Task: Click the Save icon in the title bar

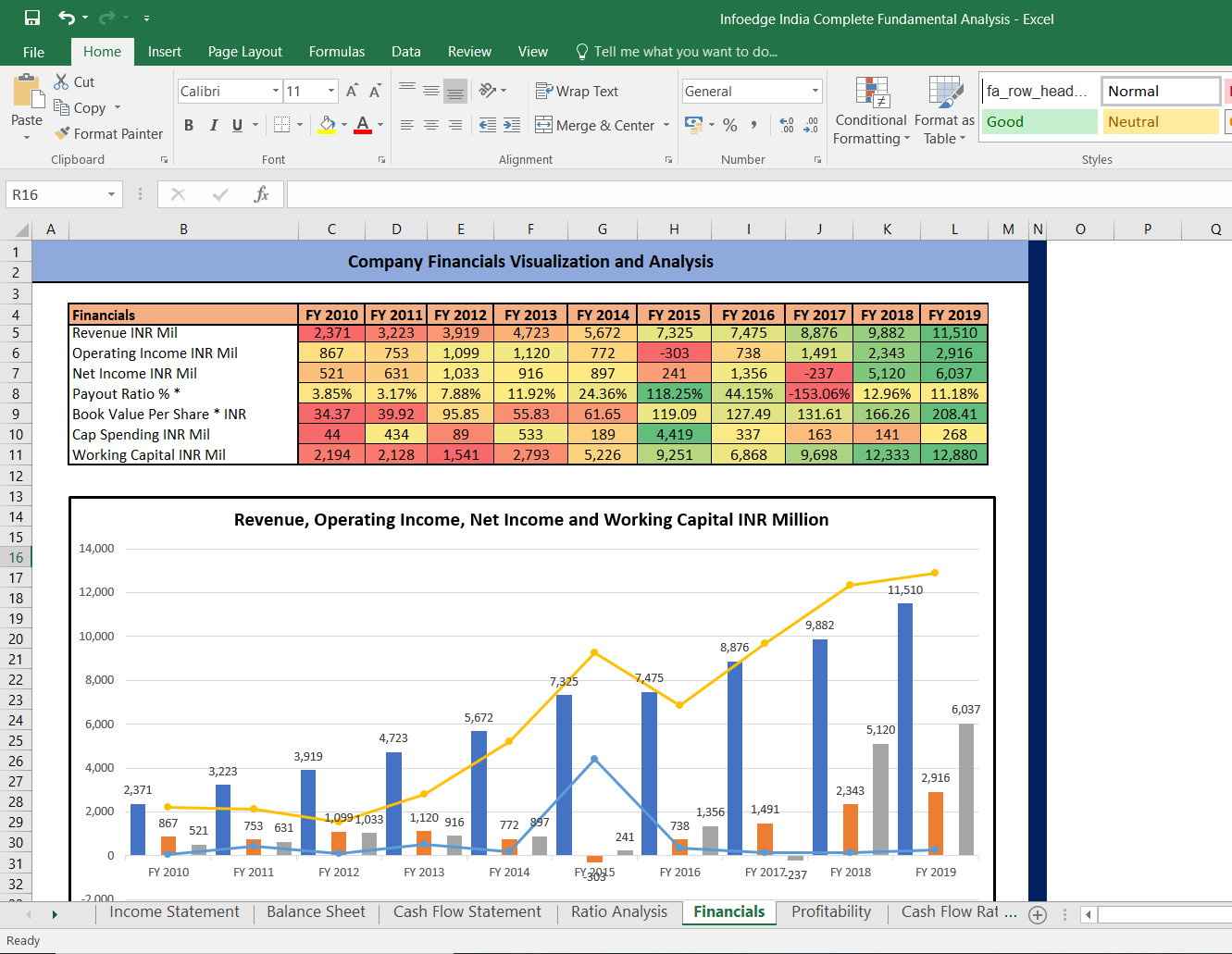Action: [x=32, y=18]
